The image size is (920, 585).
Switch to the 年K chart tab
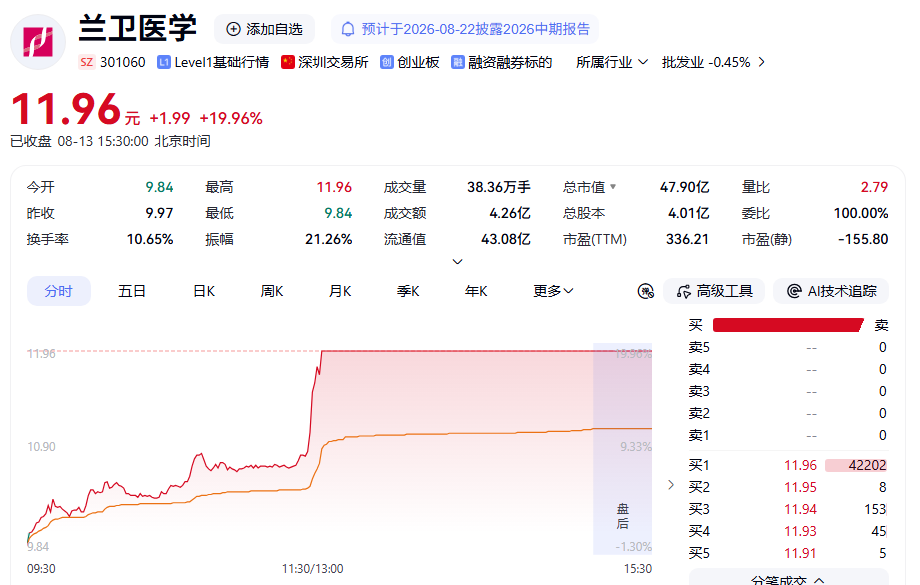coord(476,291)
